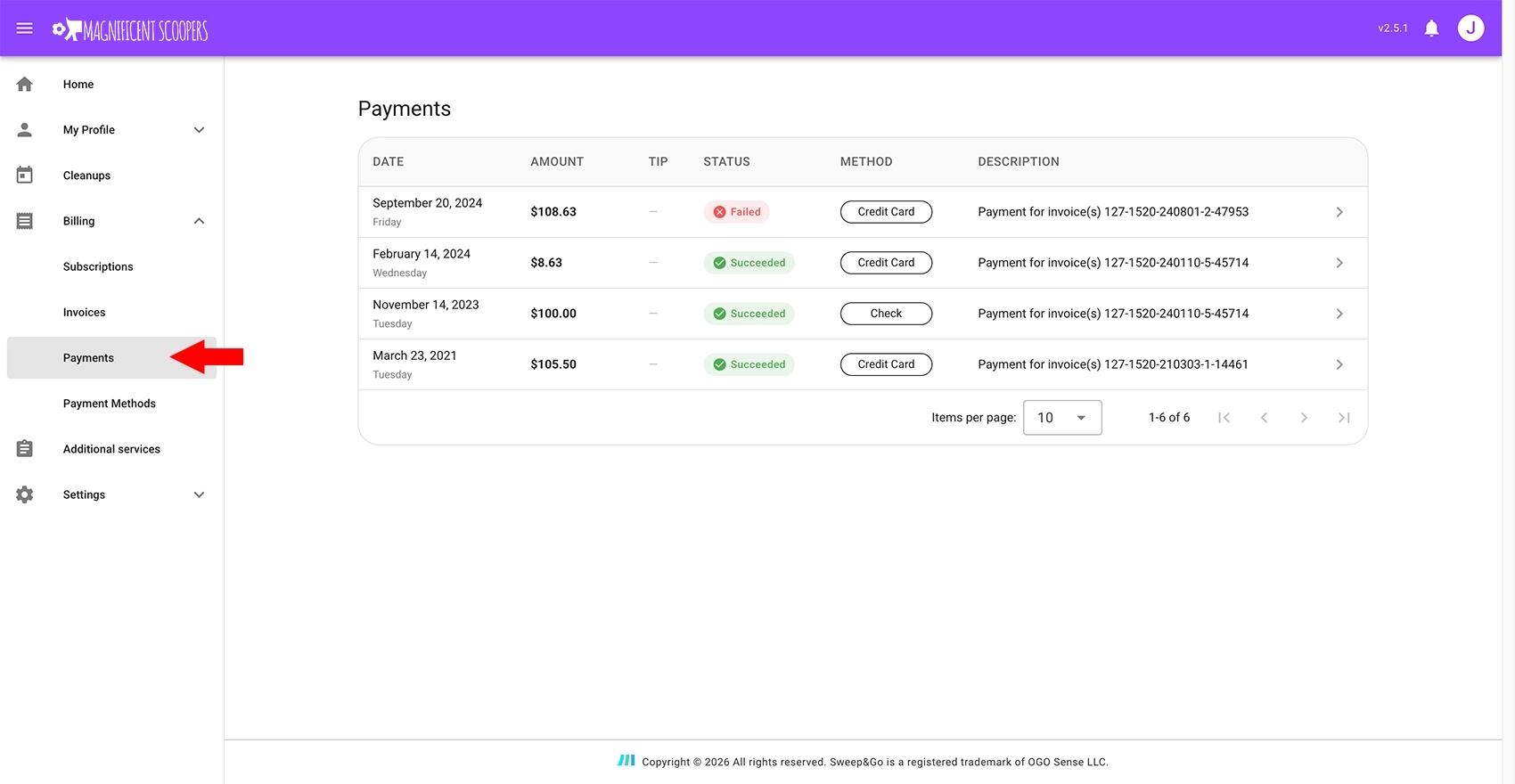The width and height of the screenshot is (1515, 784).
Task: Click the My Profile person icon
Action: [x=25, y=130]
